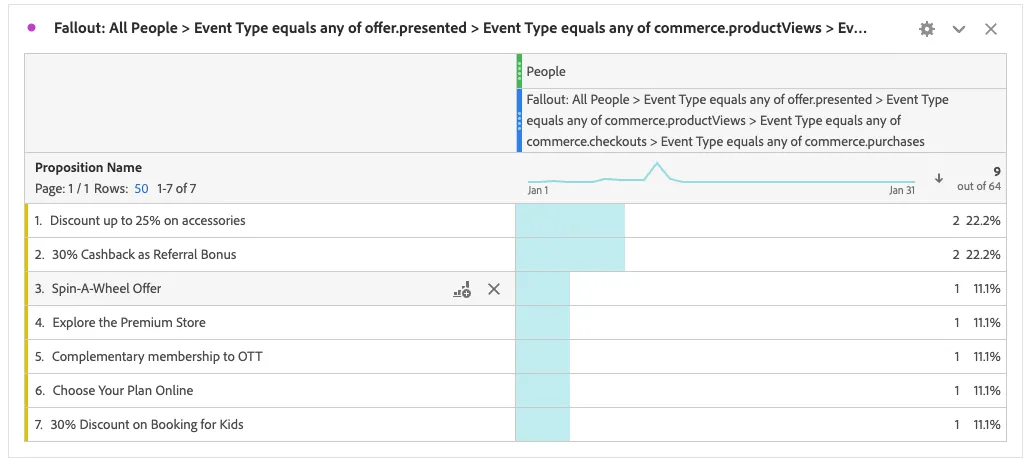Click the sort descending arrow in the People column

(x=939, y=178)
